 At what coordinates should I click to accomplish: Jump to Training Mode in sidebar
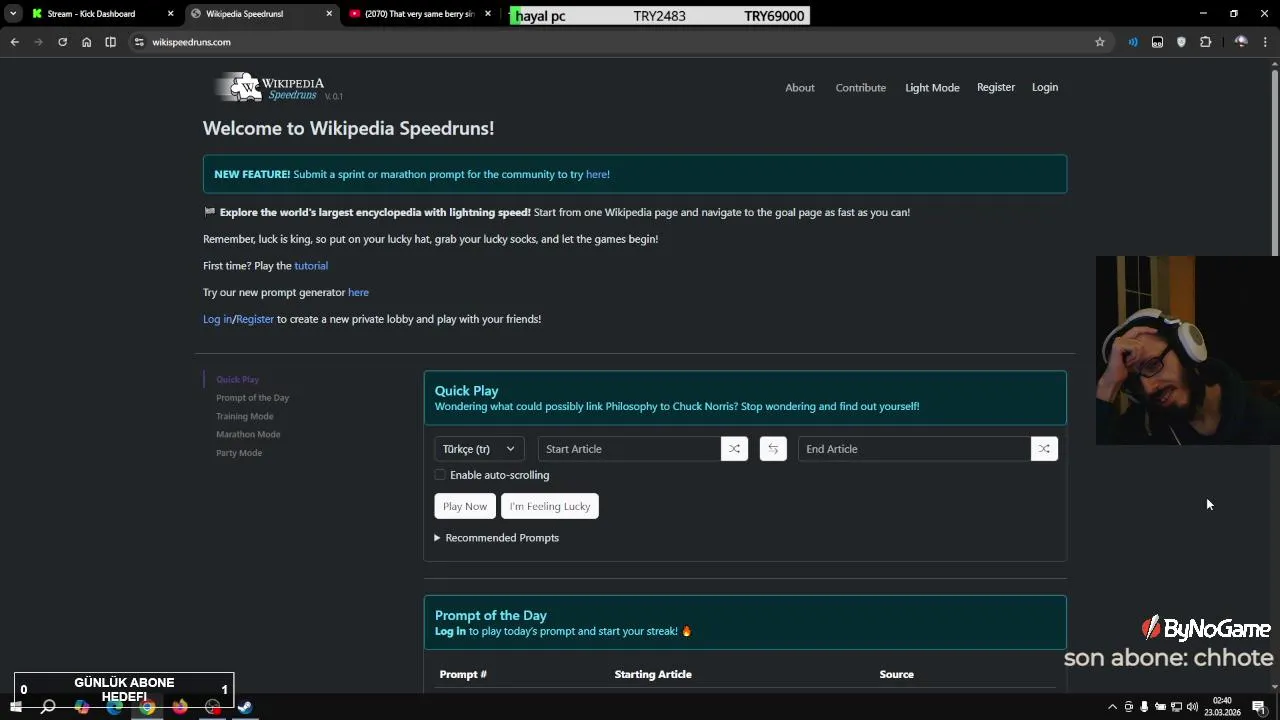pos(244,416)
